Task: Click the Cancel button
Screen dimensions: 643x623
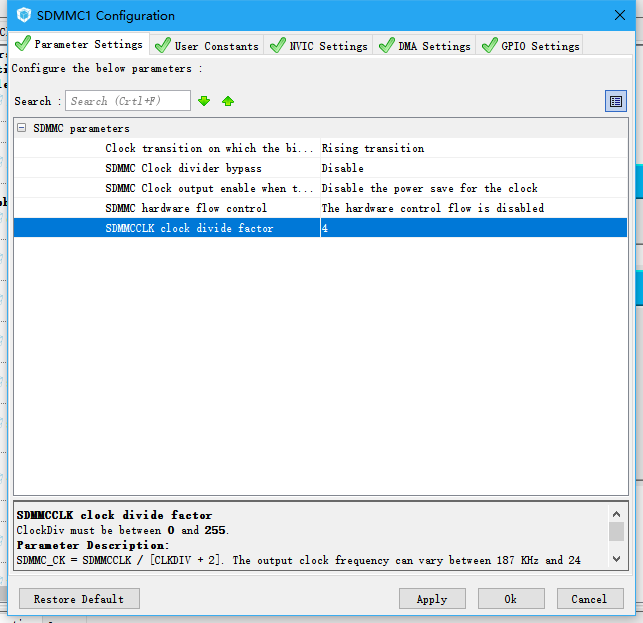Action: coord(590,599)
